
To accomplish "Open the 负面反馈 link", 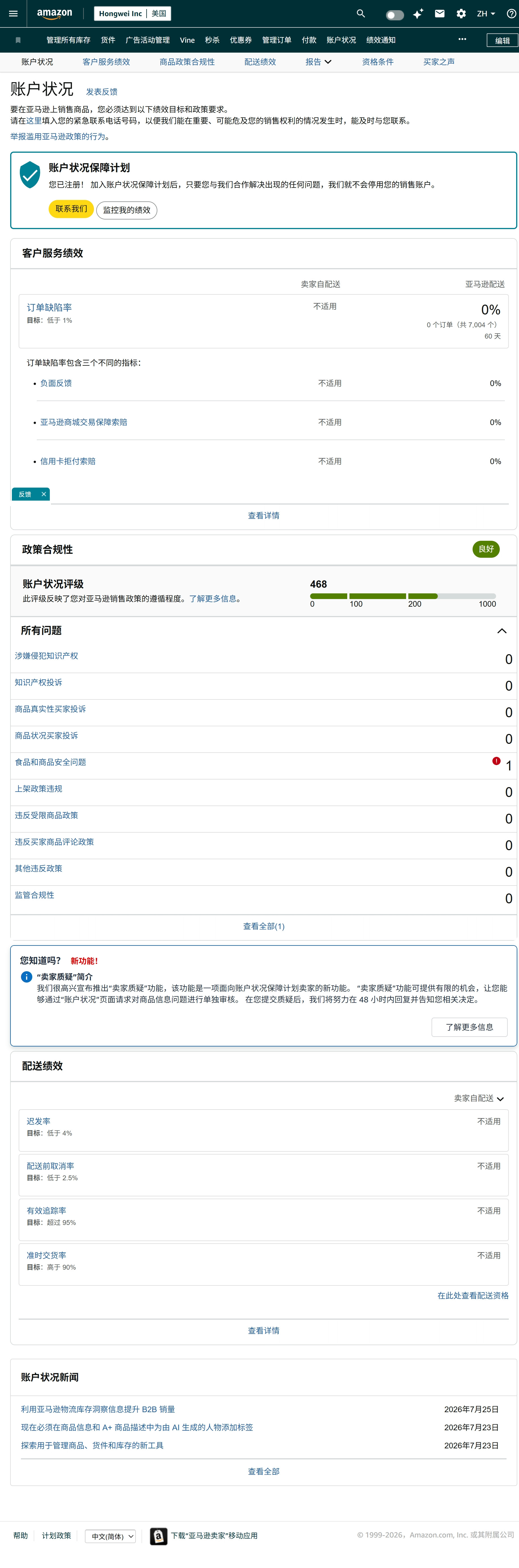I will tap(56, 384).
